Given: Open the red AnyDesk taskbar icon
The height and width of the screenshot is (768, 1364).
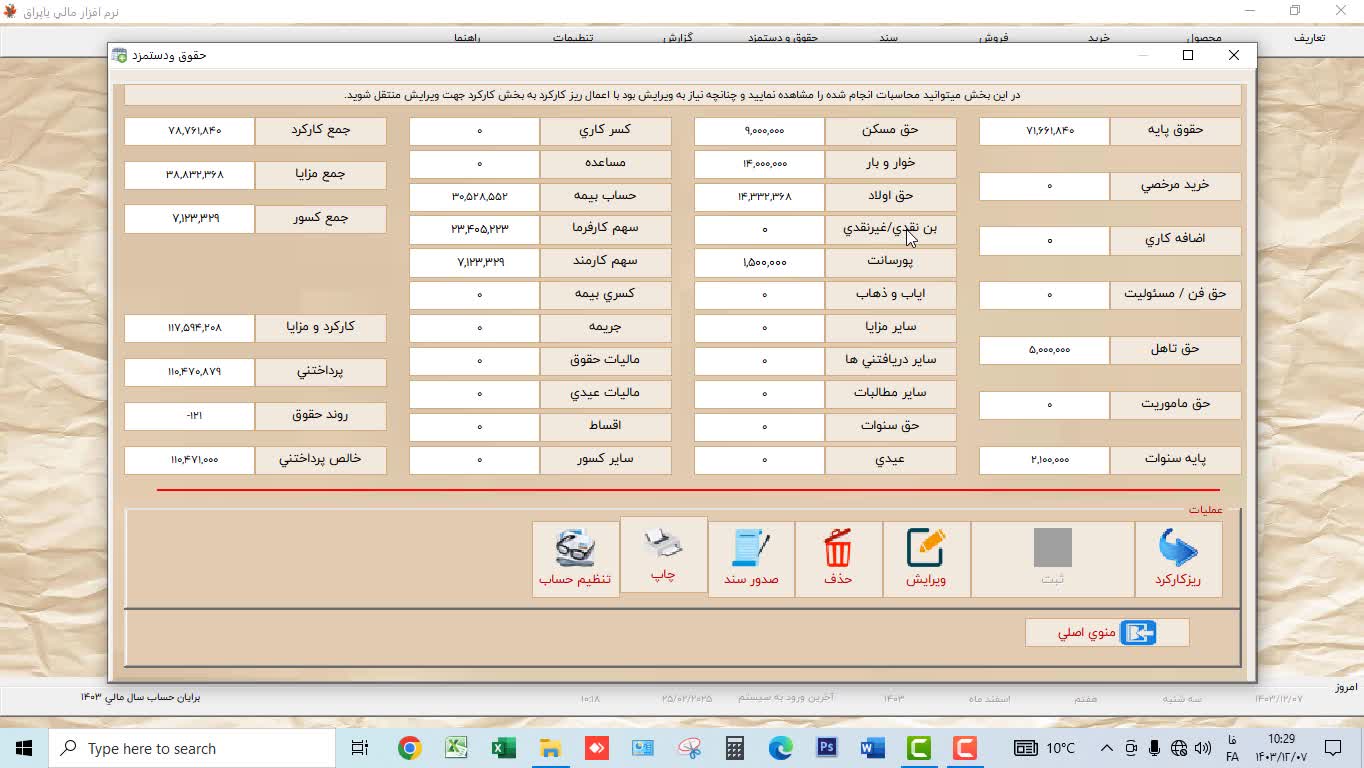Looking at the screenshot, I should pyautogui.click(x=597, y=748).
